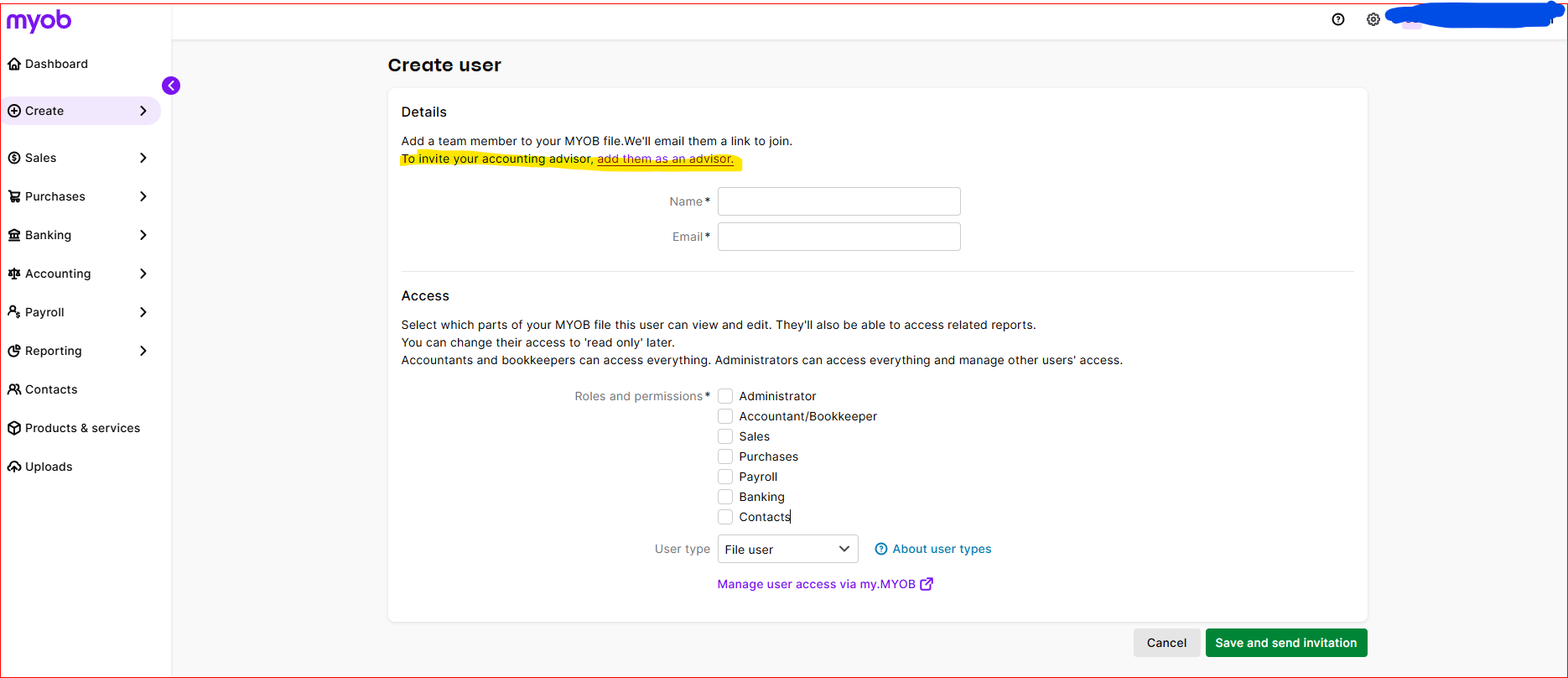
Task: Open Products & services in sidebar
Action: 81,428
